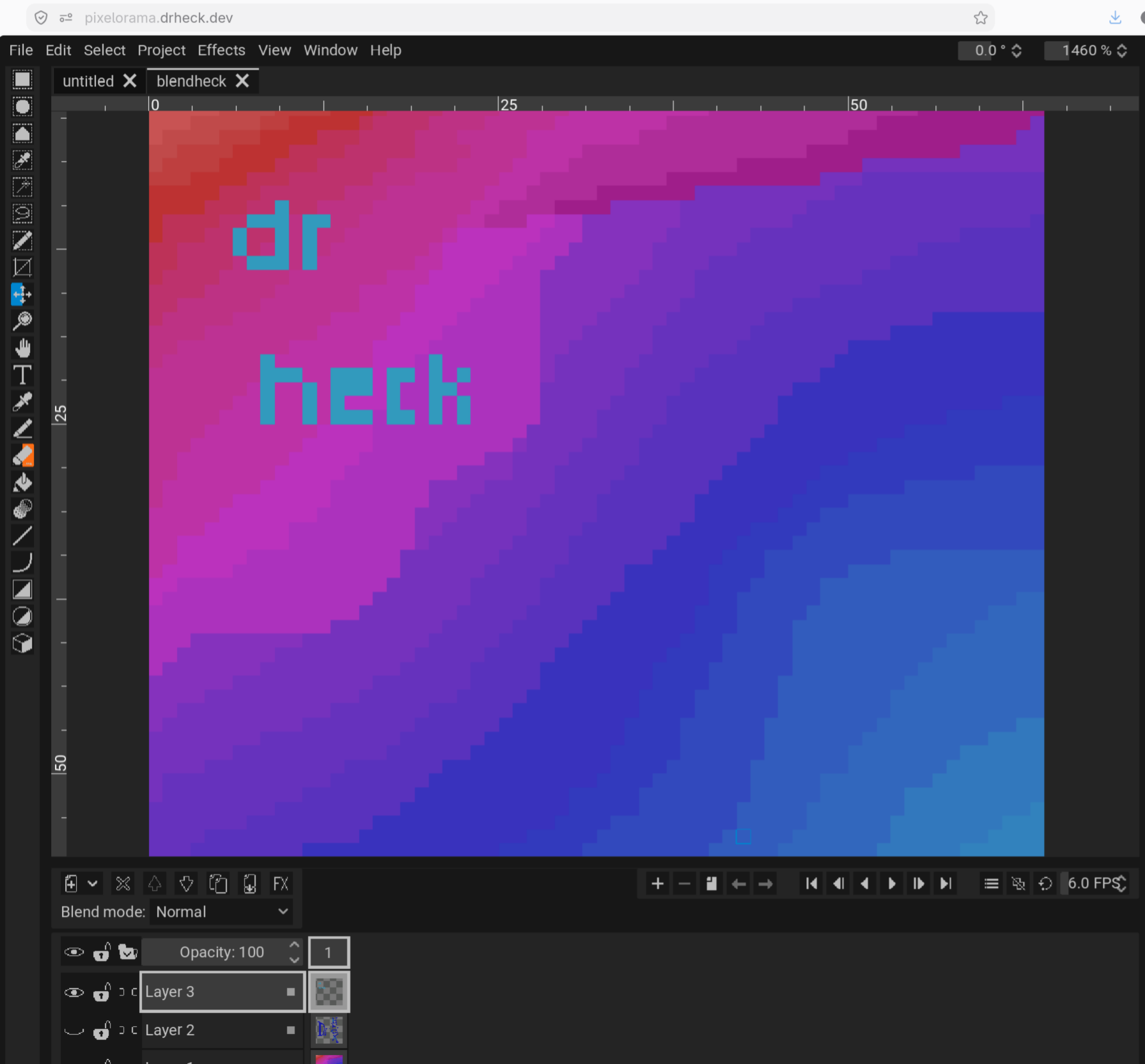The height and width of the screenshot is (1064, 1145).
Task: Open the Effects menu
Action: (221, 50)
